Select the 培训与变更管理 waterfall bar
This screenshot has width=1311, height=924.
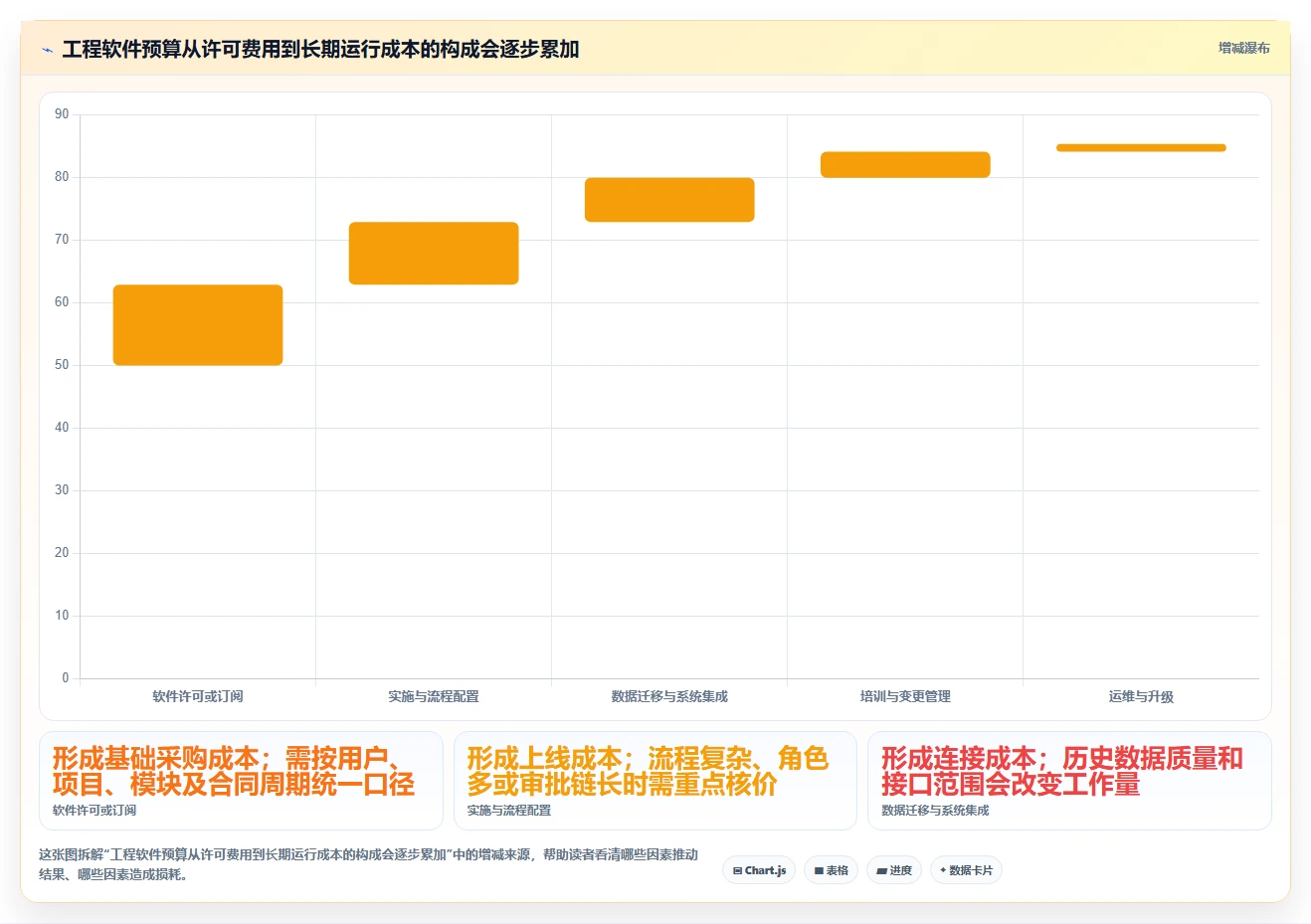coord(905,165)
